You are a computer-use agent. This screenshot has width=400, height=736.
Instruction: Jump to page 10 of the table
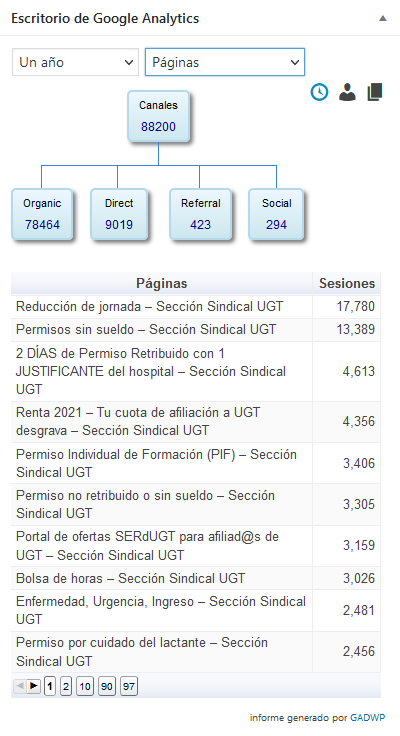click(85, 687)
